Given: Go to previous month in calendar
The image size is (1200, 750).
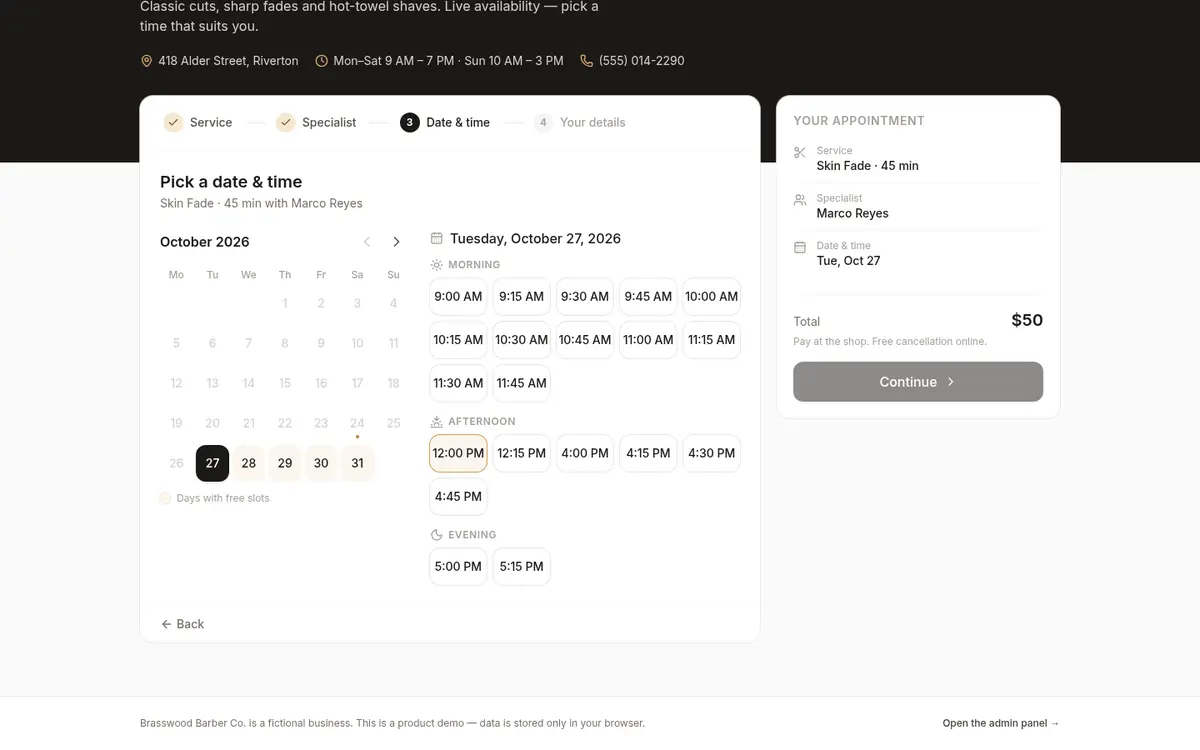Looking at the screenshot, I should (x=367, y=242).
